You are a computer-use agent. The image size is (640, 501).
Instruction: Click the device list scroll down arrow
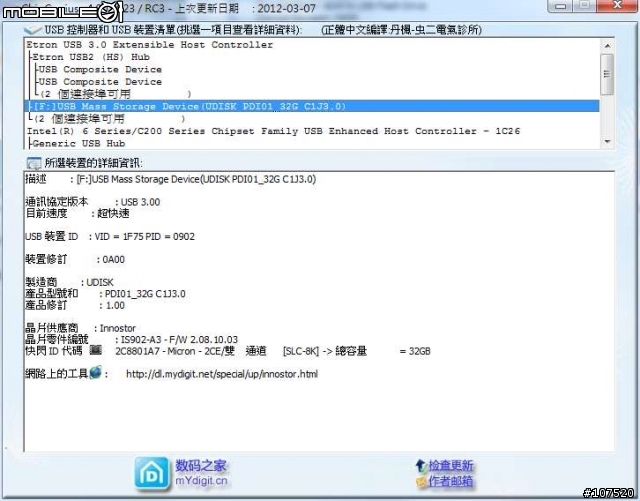click(607, 142)
